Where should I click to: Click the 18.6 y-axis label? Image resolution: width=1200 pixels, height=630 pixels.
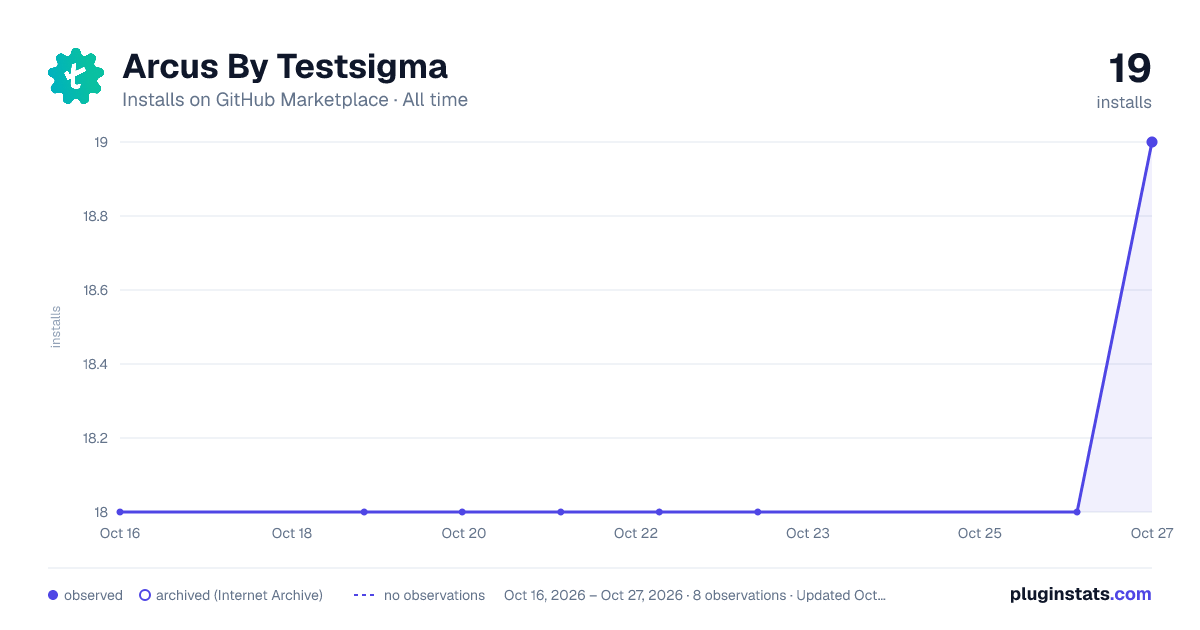click(x=95, y=290)
